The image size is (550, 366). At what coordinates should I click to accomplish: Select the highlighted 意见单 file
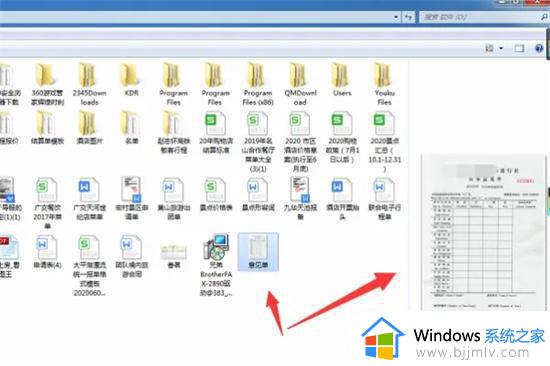[x=258, y=252]
